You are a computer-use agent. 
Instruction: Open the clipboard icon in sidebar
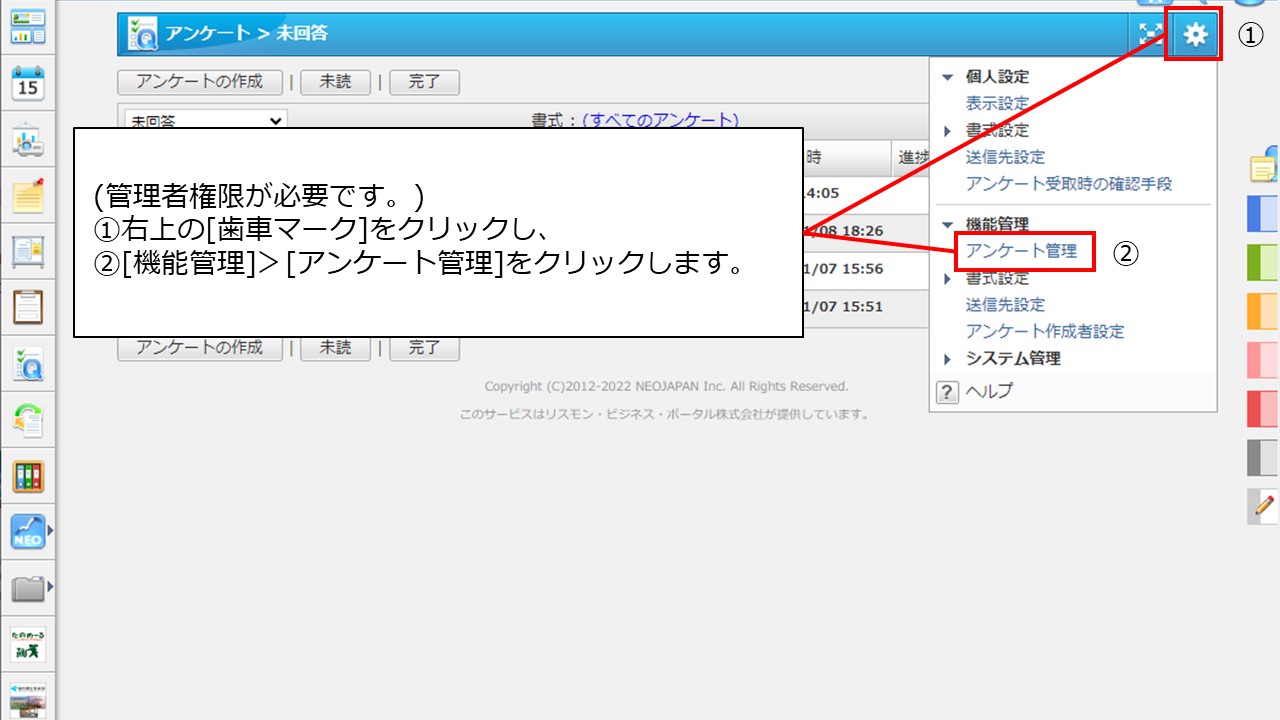[28, 307]
